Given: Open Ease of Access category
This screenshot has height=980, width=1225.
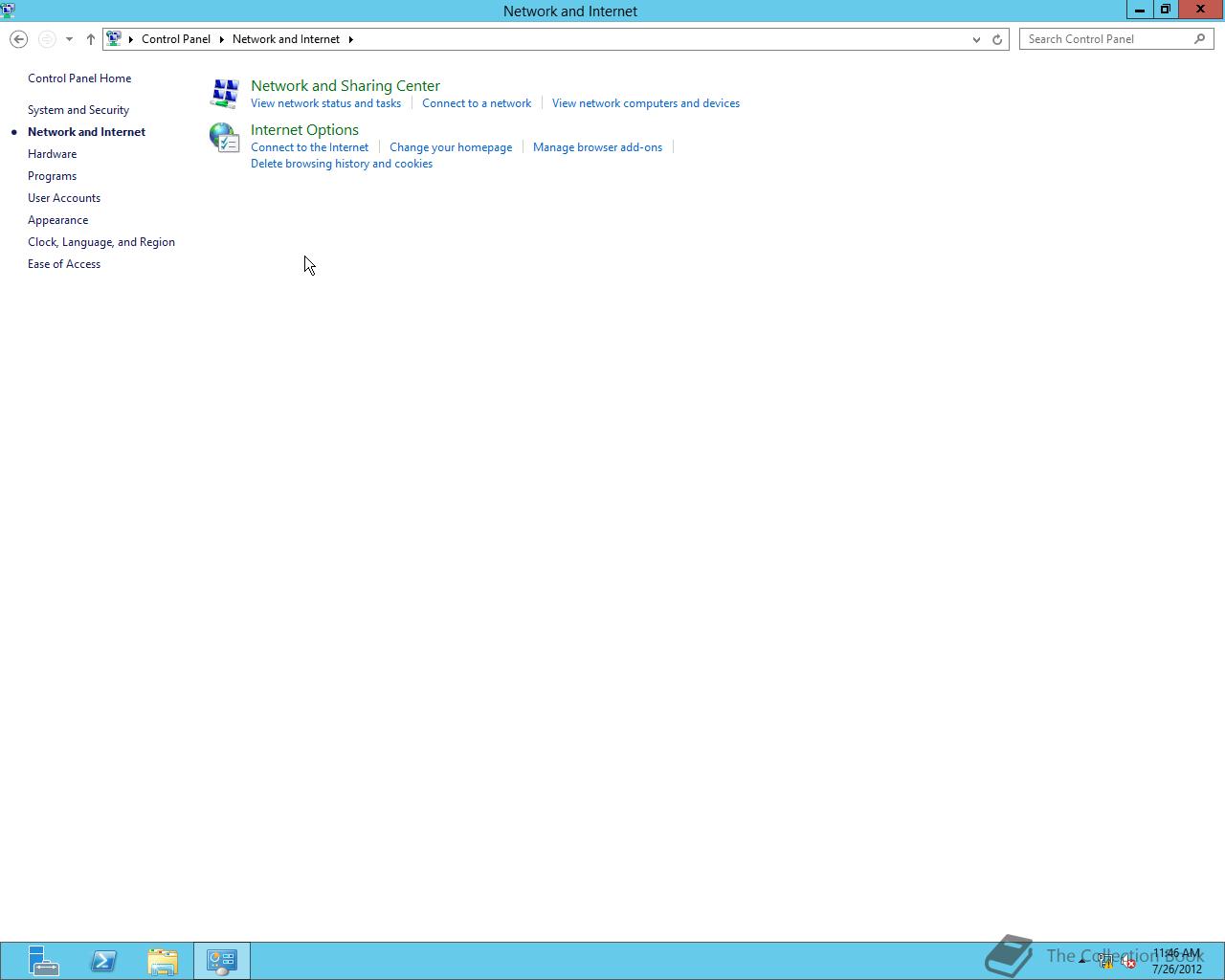Looking at the screenshot, I should [x=64, y=264].
